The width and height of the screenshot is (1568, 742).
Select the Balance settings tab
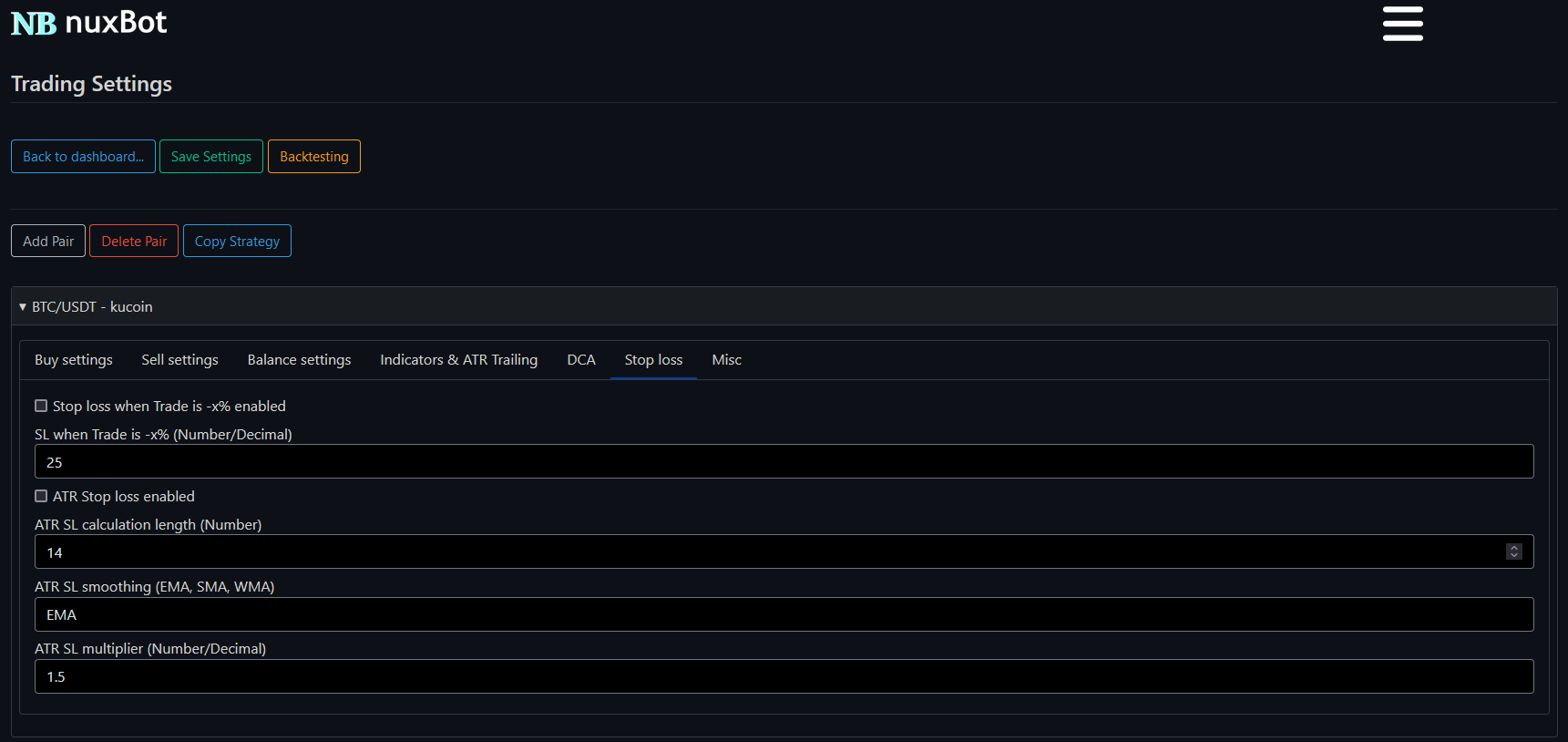(x=299, y=360)
